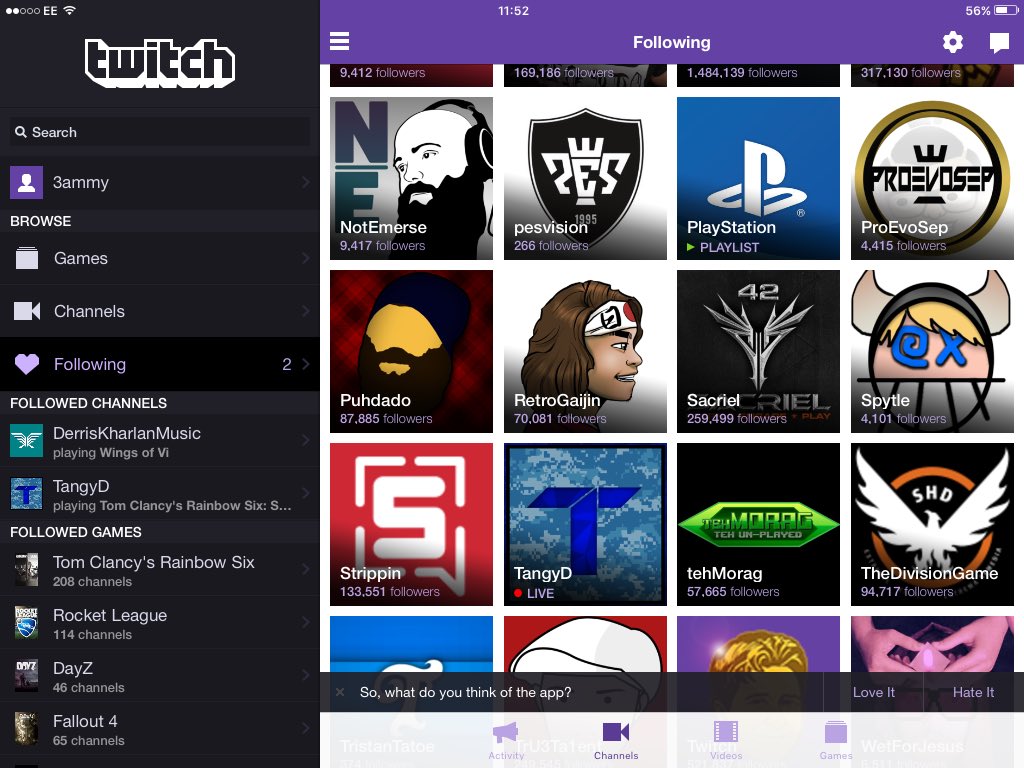Open TangyD live channel tile
Screen dimensions: 1024x768
585,524
